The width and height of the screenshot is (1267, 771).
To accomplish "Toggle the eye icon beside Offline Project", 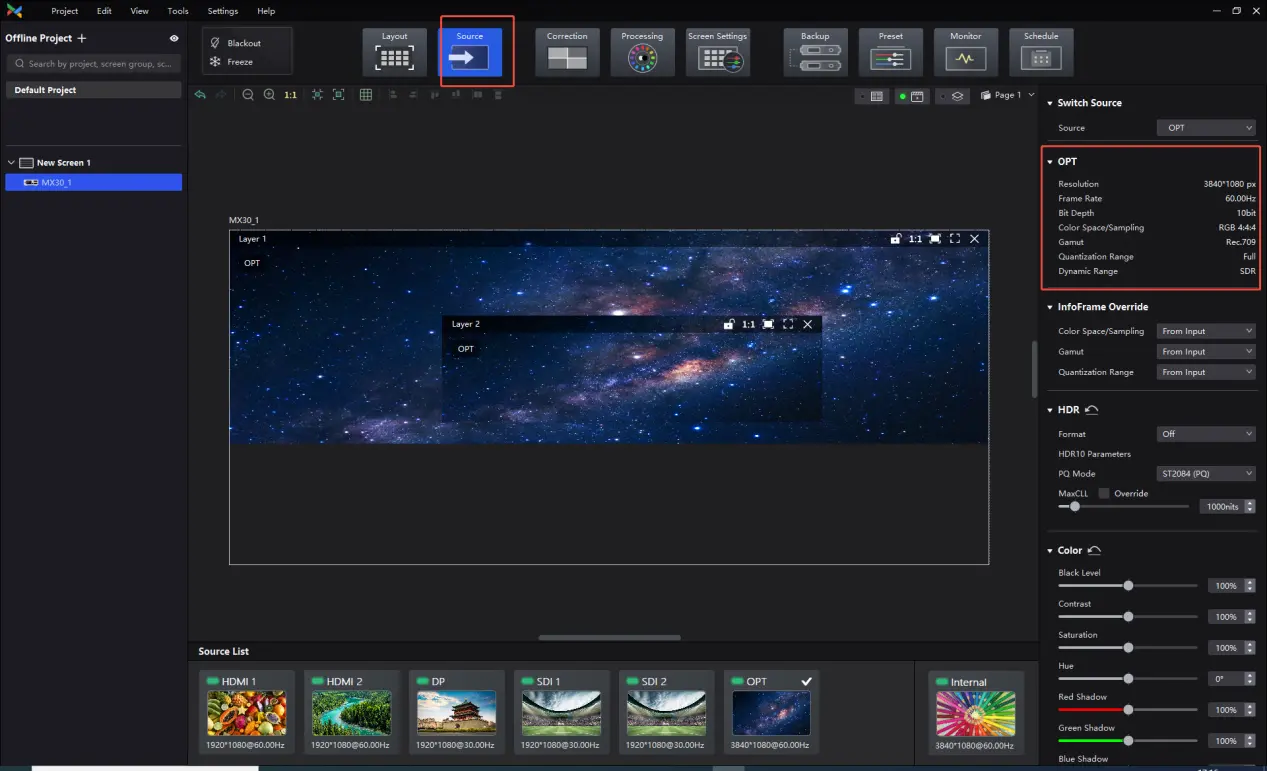I will coord(174,38).
